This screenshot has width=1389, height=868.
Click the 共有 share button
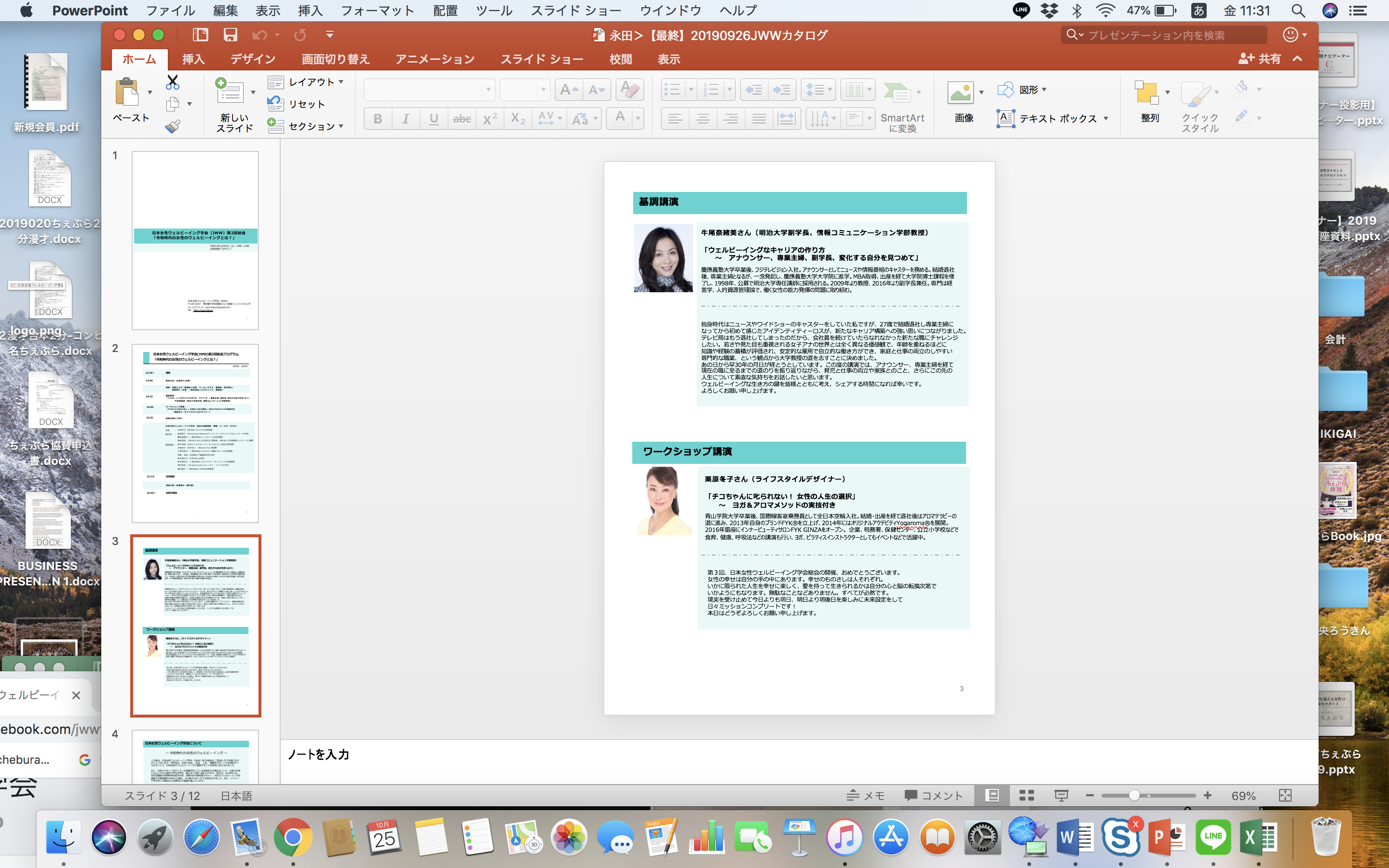[1260, 58]
